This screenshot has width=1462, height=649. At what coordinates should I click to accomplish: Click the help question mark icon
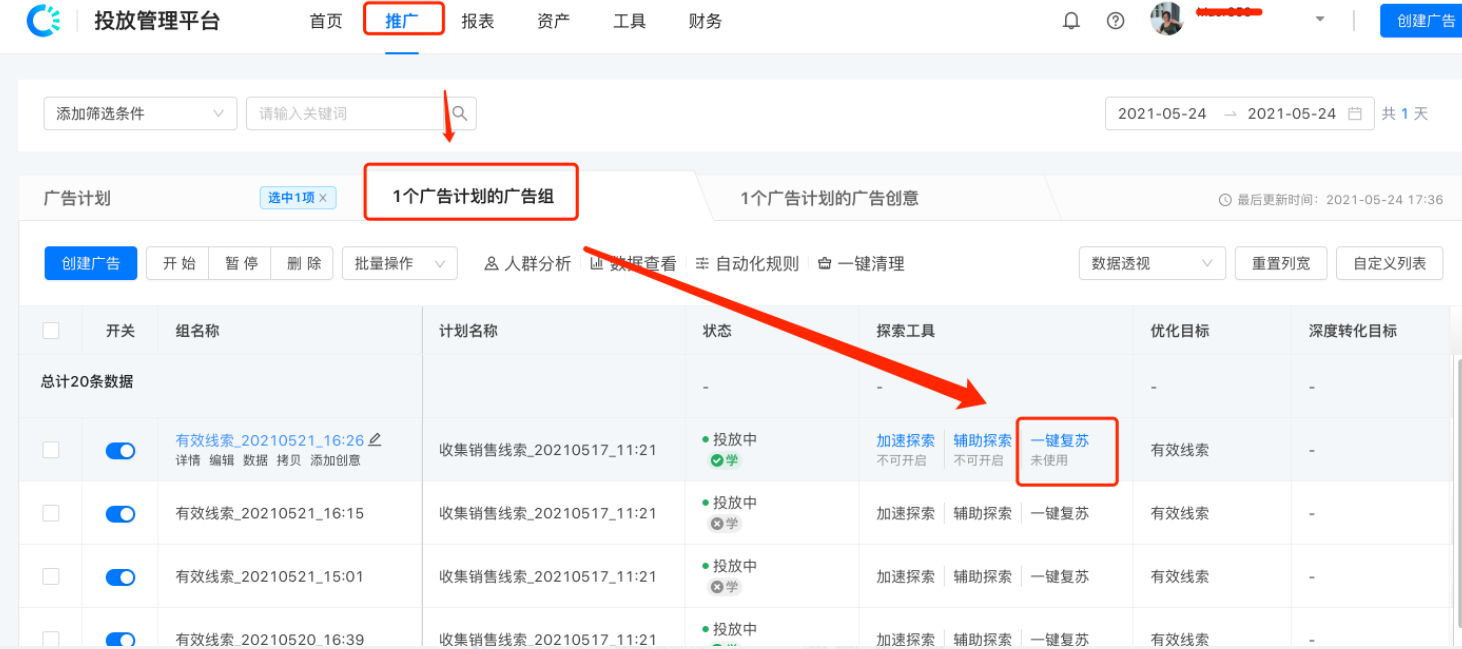1115,20
